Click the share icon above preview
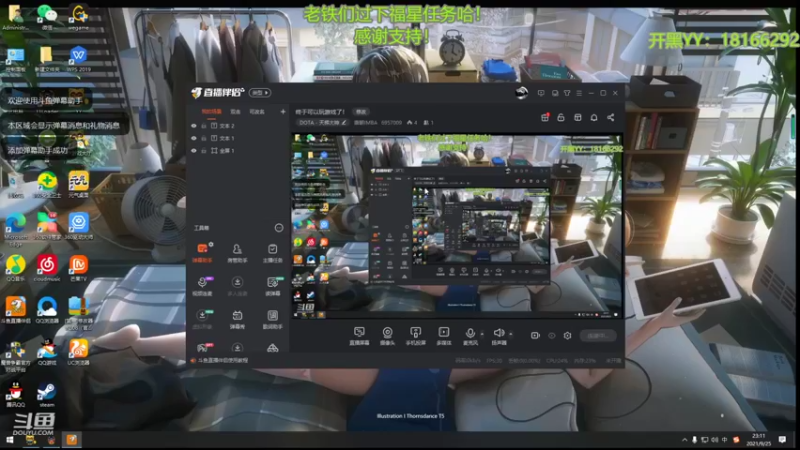Image resolution: width=800 pixels, height=450 pixels. [x=611, y=117]
